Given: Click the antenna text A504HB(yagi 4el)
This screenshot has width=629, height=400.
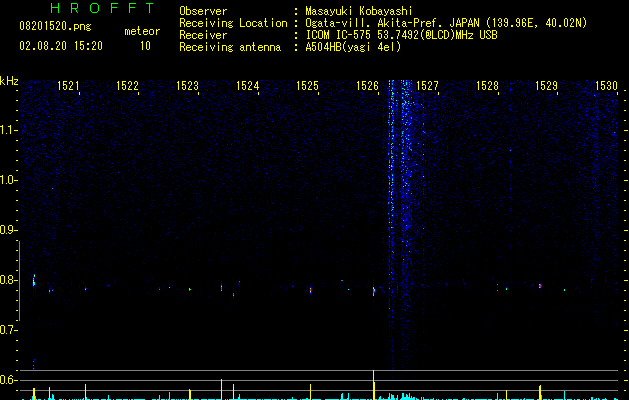Looking at the screenshot, I should [x=353, y=47].
